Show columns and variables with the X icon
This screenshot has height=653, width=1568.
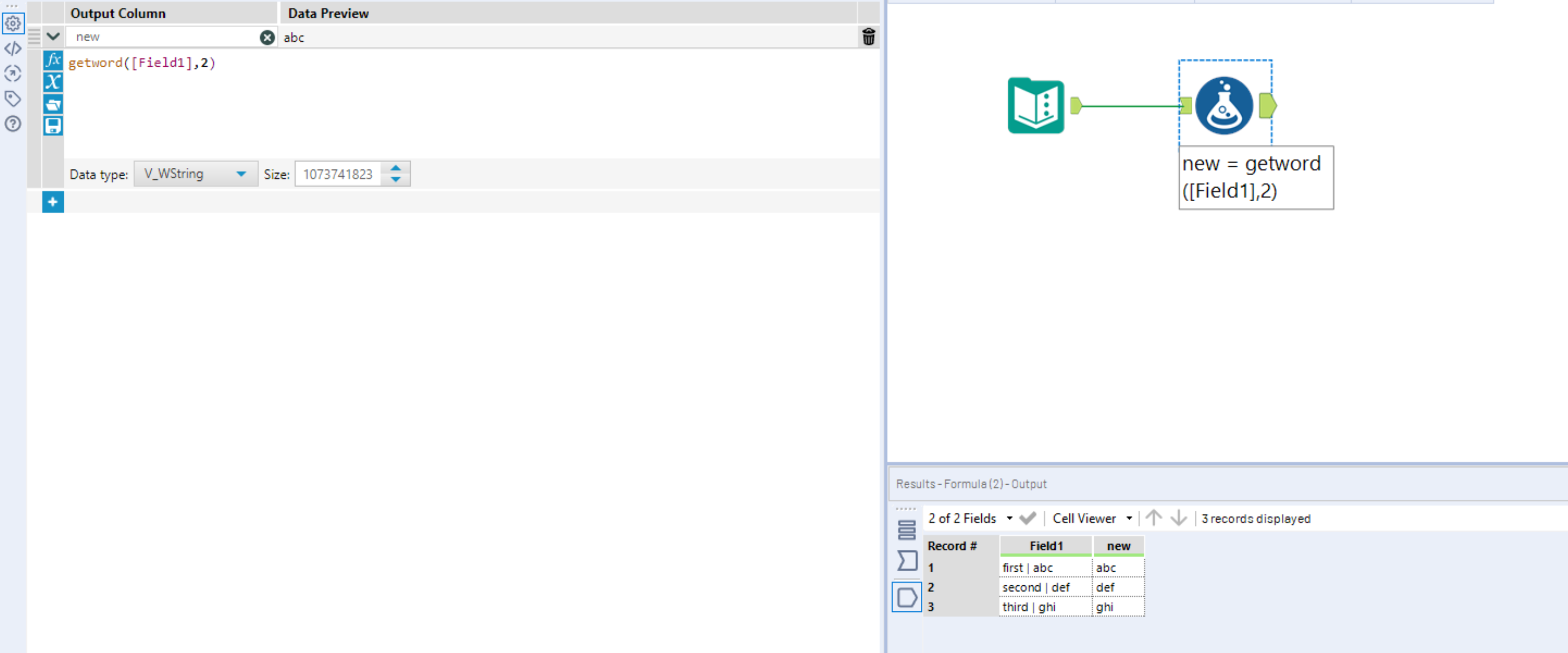[52, 82]
